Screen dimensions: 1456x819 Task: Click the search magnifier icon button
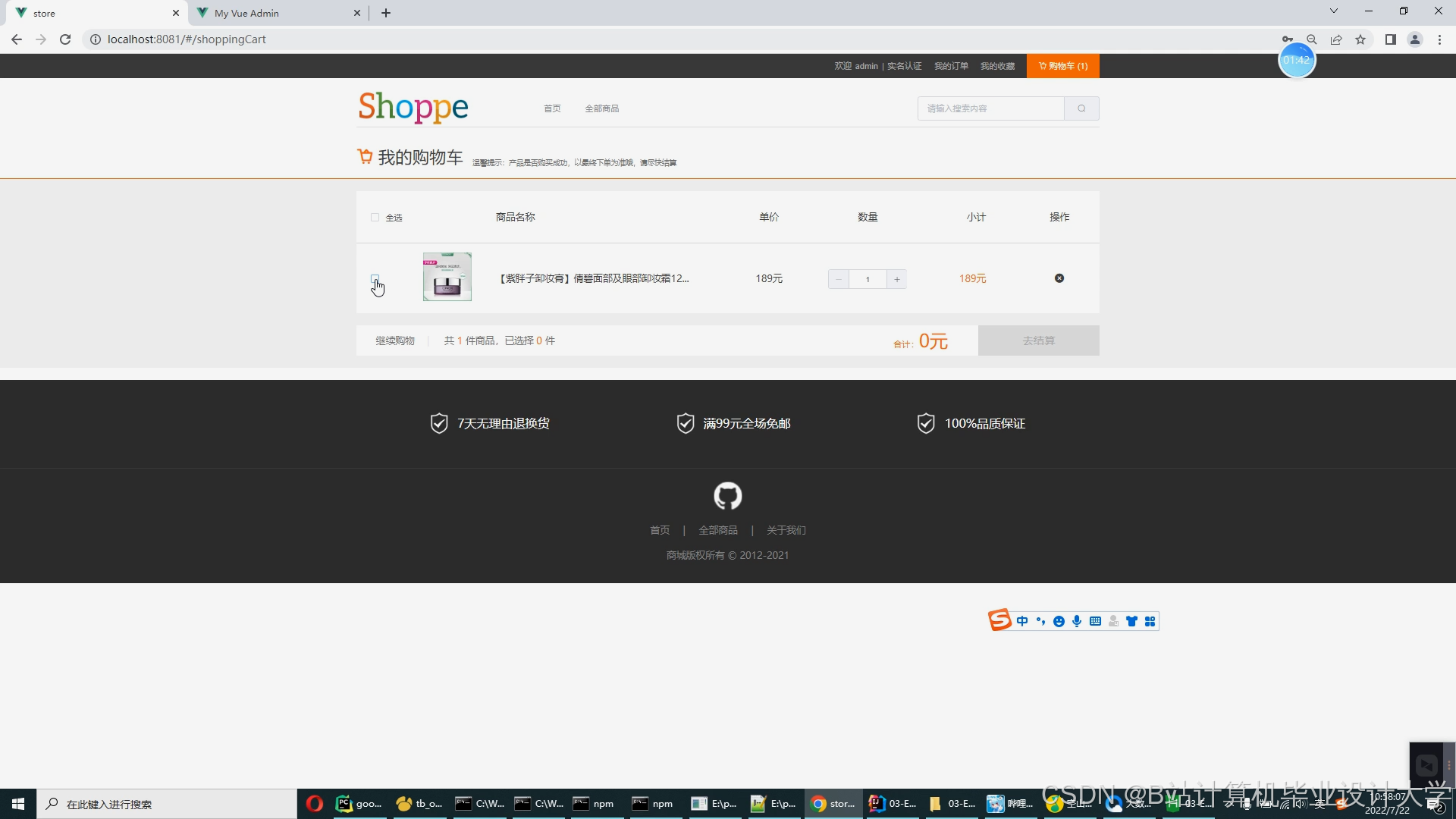[x=1081, y=108]
